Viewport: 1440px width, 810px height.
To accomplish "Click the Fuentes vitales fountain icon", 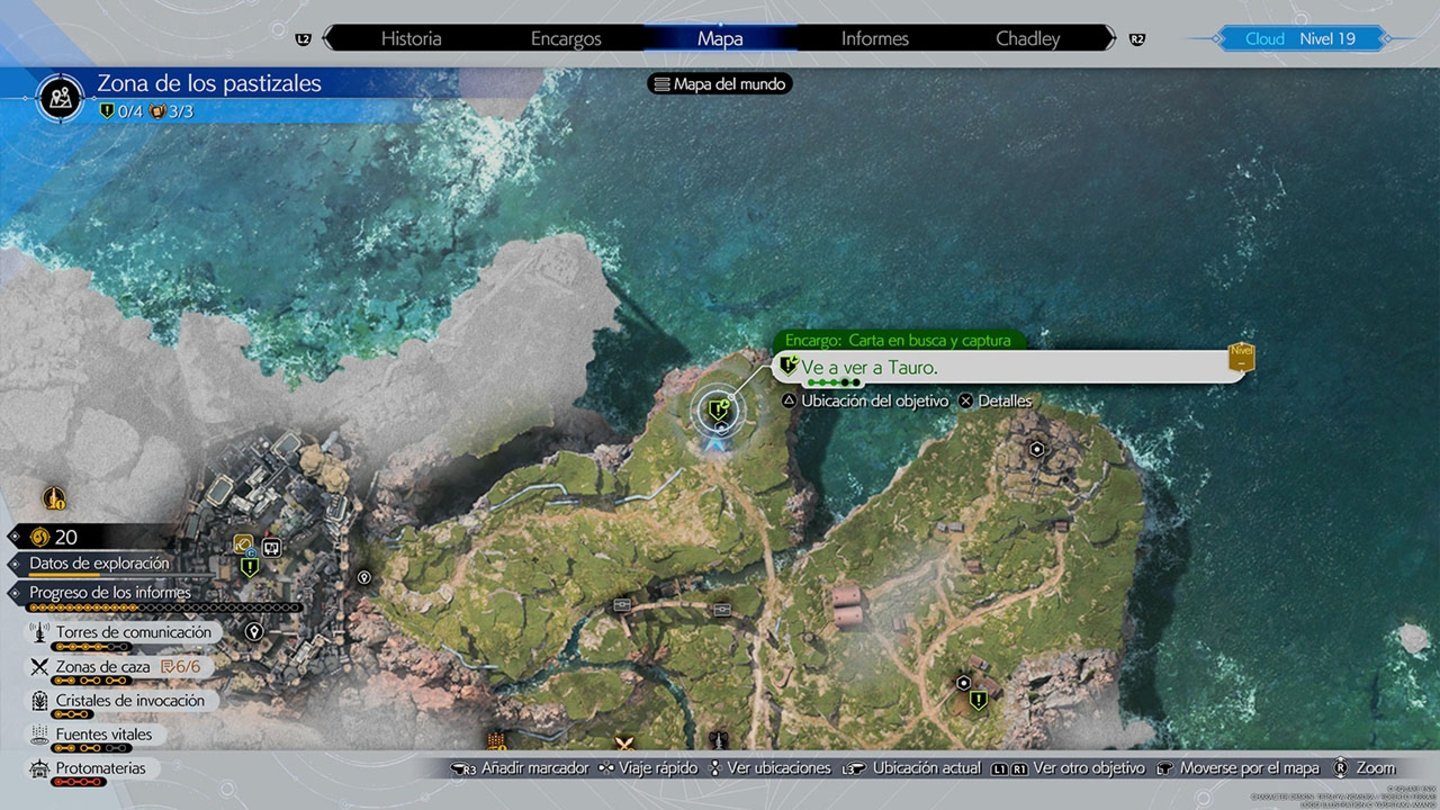I will tap(41, 735).
